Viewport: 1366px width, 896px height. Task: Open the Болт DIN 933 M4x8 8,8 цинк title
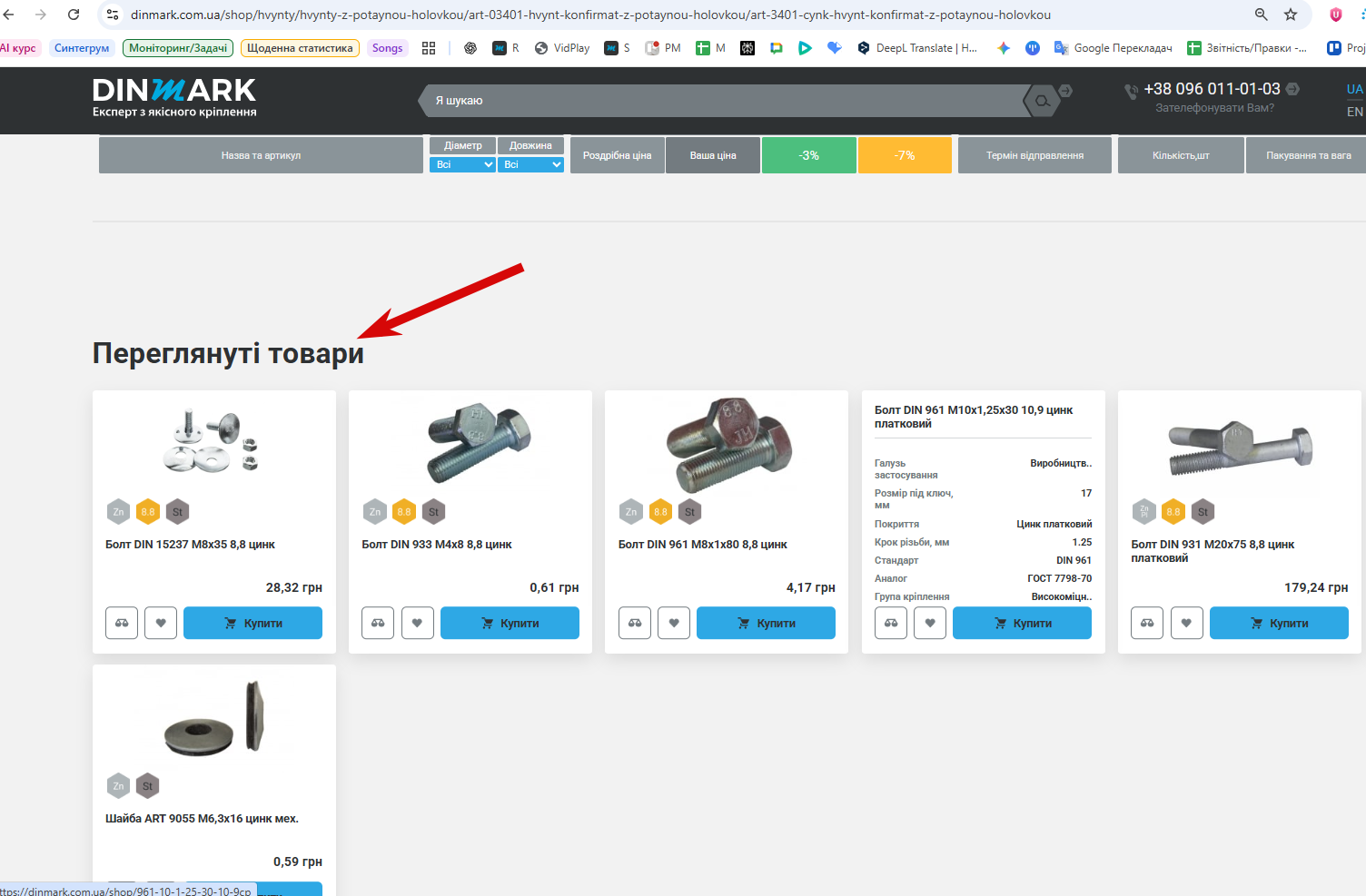pos(437,545)
